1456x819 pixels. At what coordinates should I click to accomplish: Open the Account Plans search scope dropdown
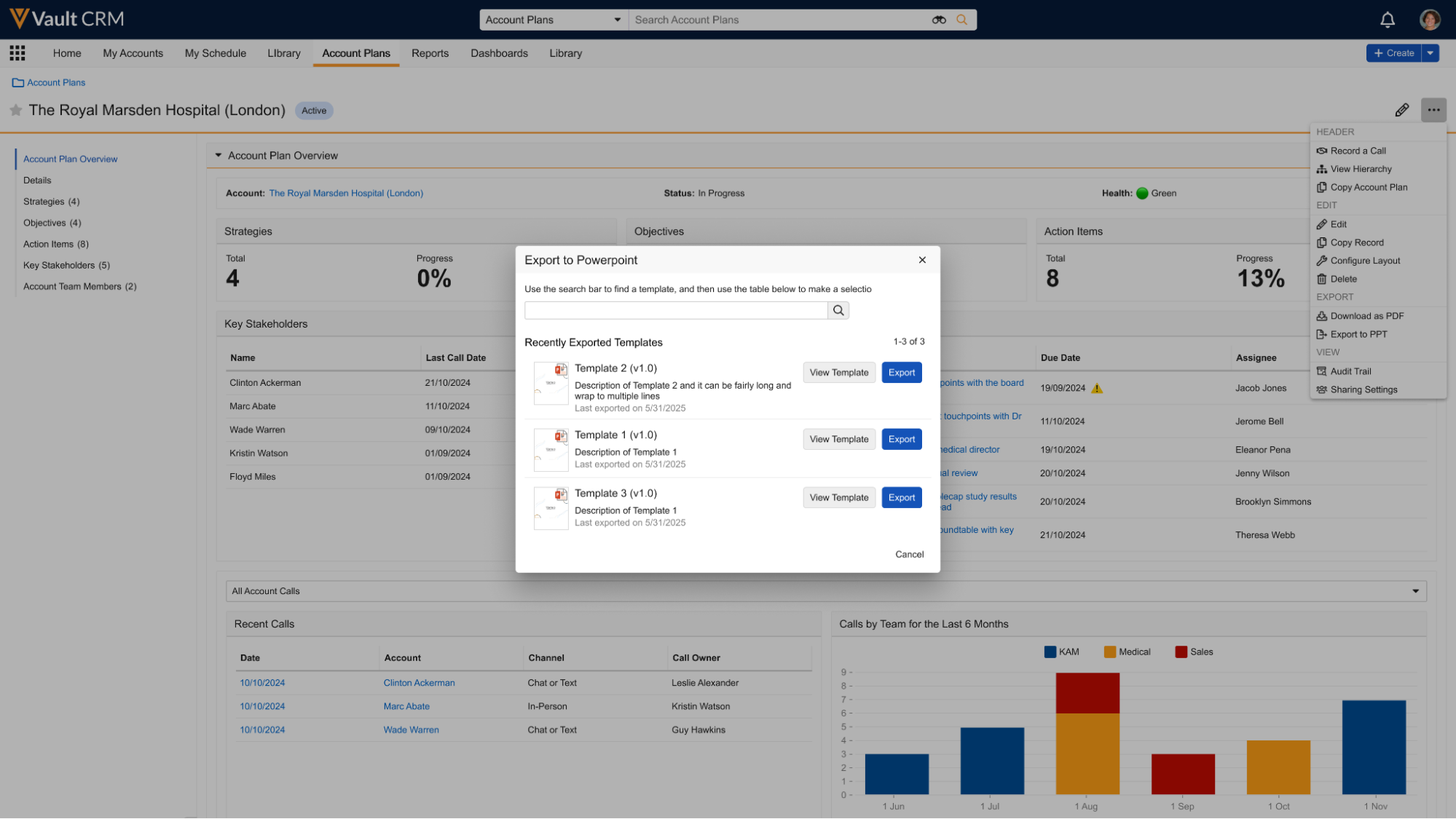click(554, 20)
